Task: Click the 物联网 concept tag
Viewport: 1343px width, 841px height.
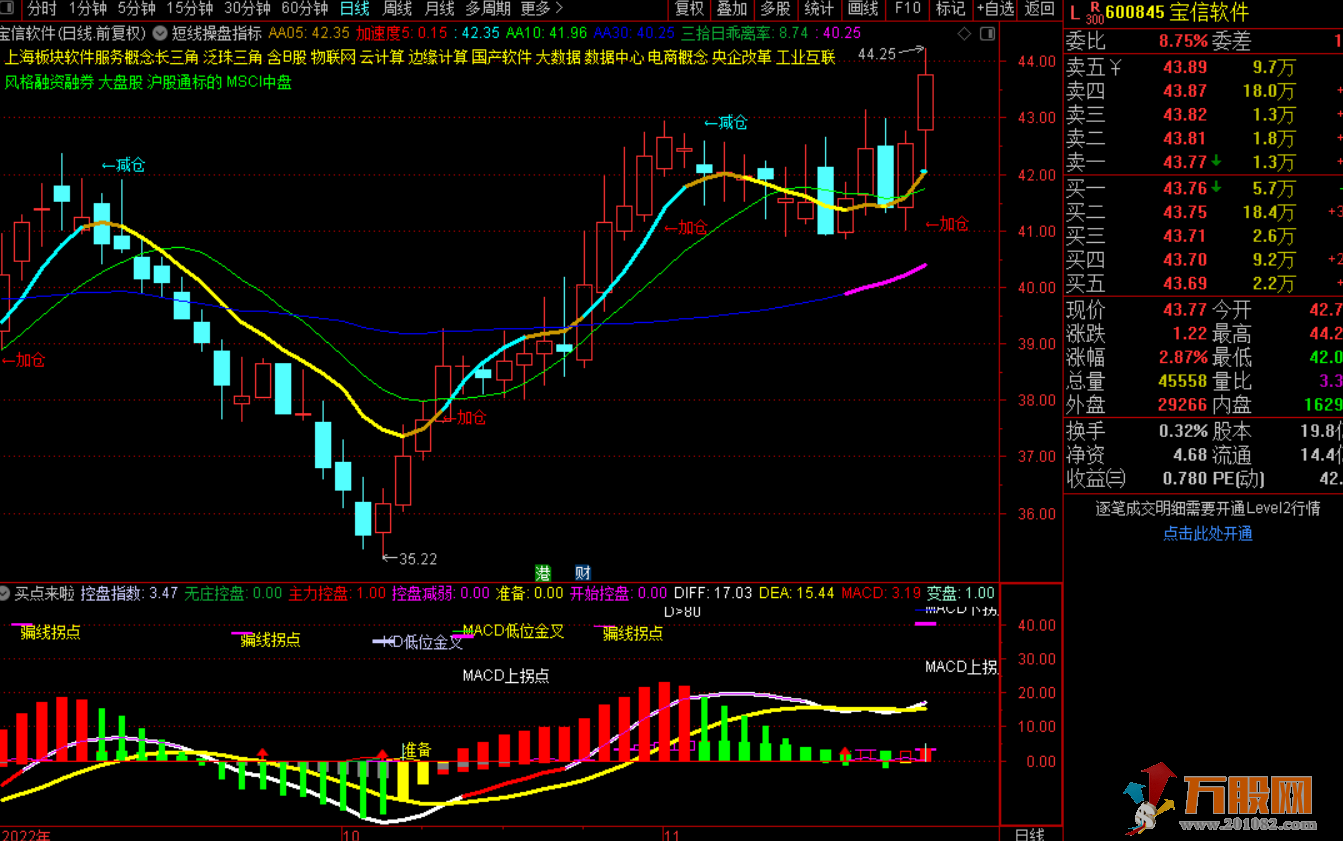Action: (333, 57)
